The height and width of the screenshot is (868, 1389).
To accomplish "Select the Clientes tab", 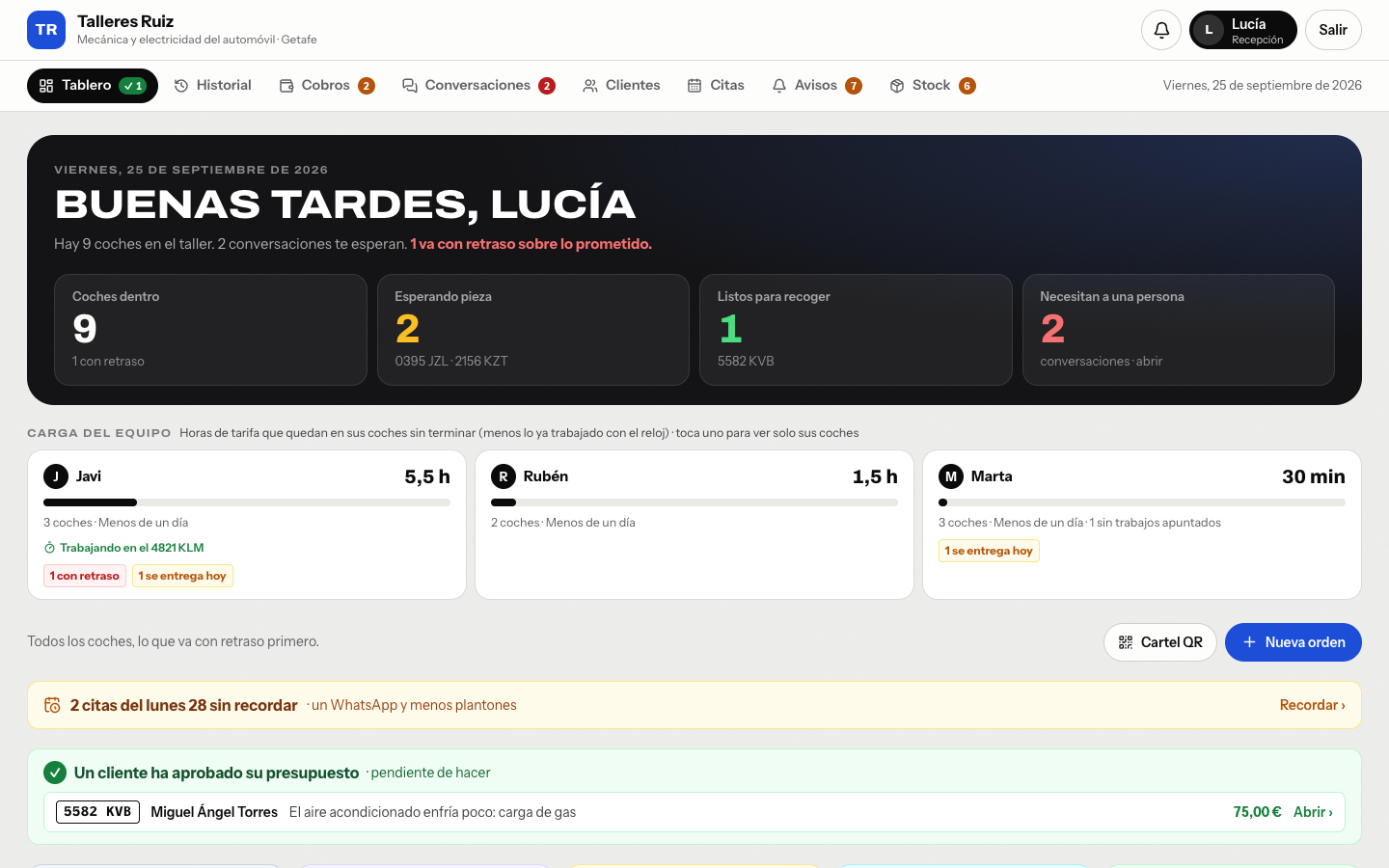I will 621,86.
